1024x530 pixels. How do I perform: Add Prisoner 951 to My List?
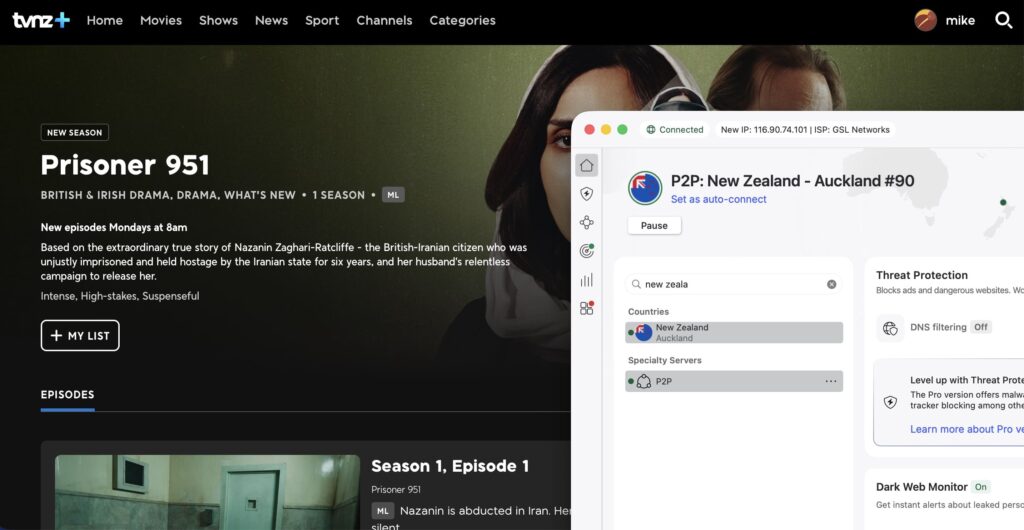(x=80, y=335)
